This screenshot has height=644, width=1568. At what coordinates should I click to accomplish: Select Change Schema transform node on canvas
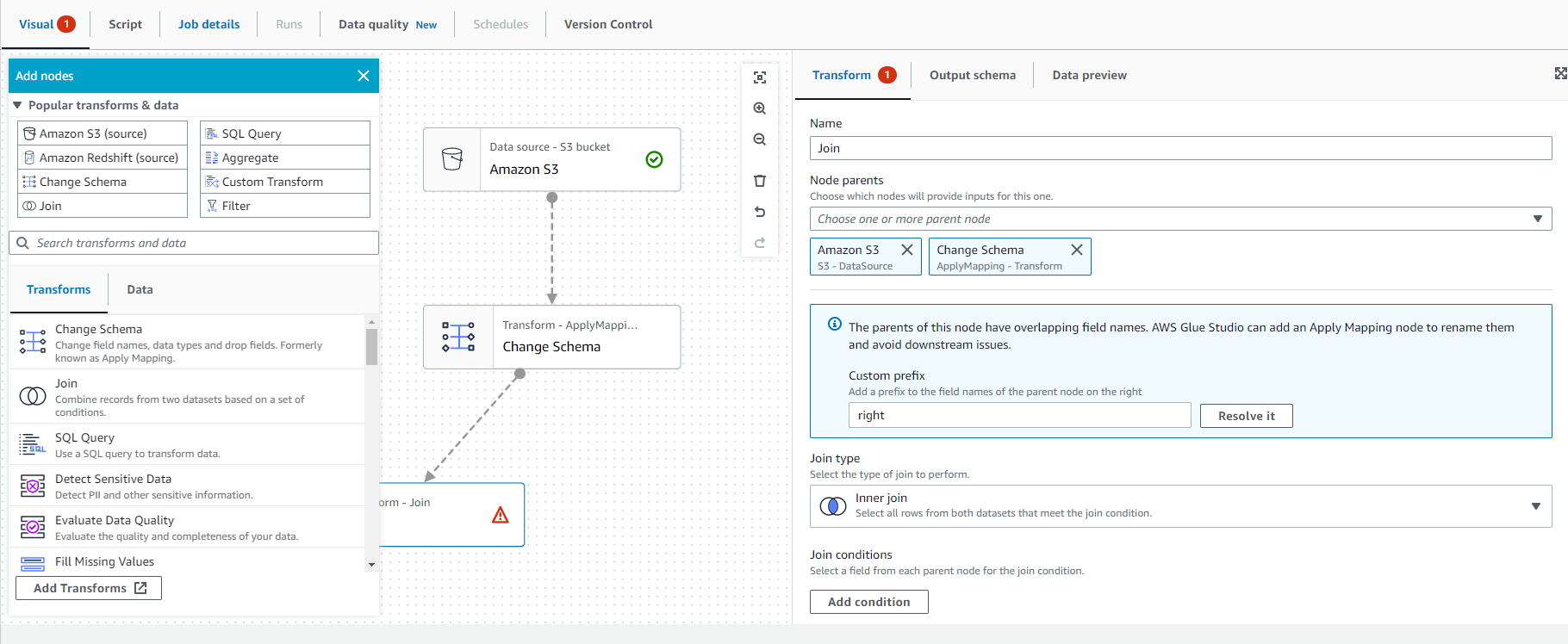[552, 337]
